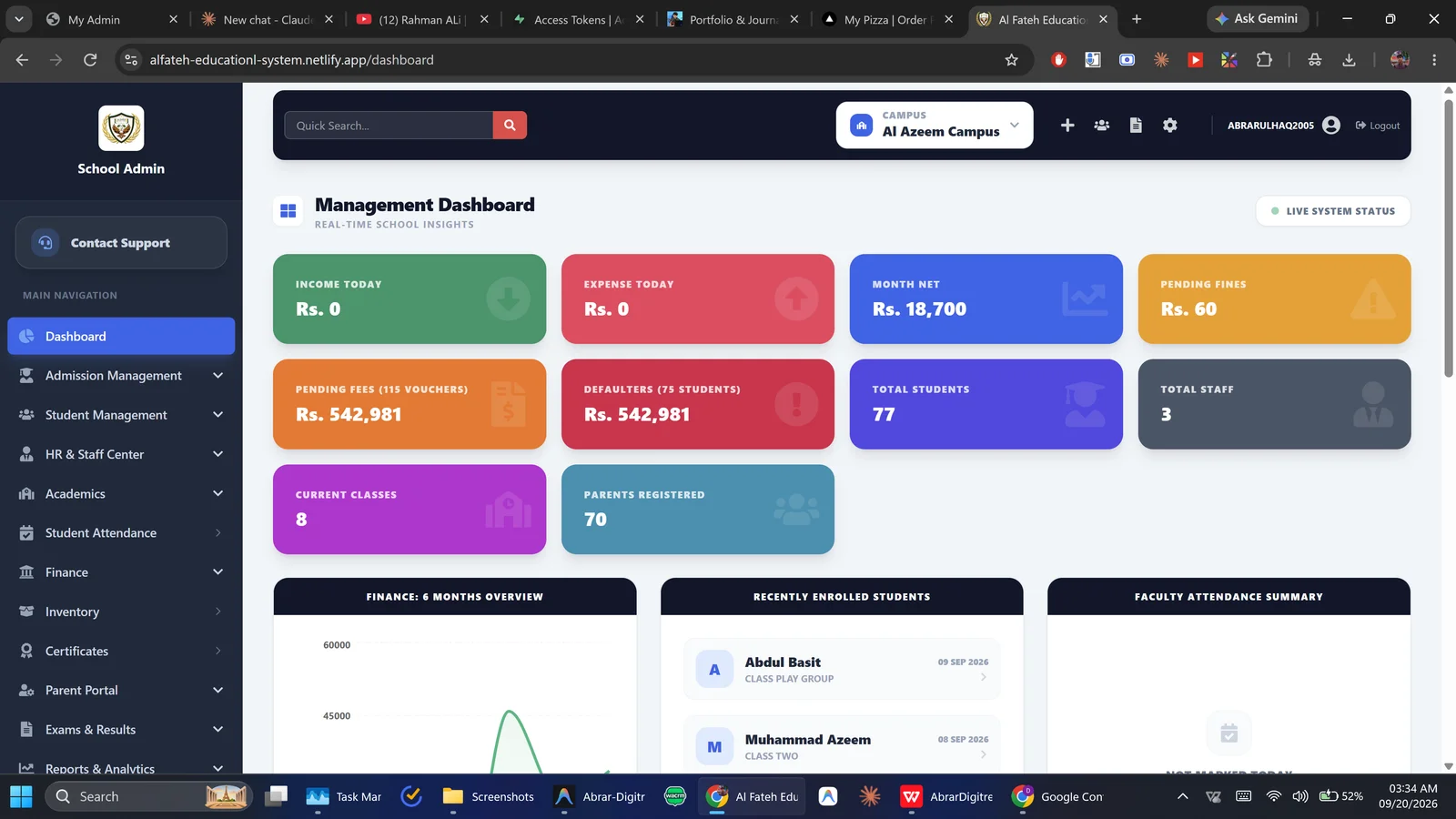
Task: Switch to the My Pizza browser tab
Action: [887, 19]
